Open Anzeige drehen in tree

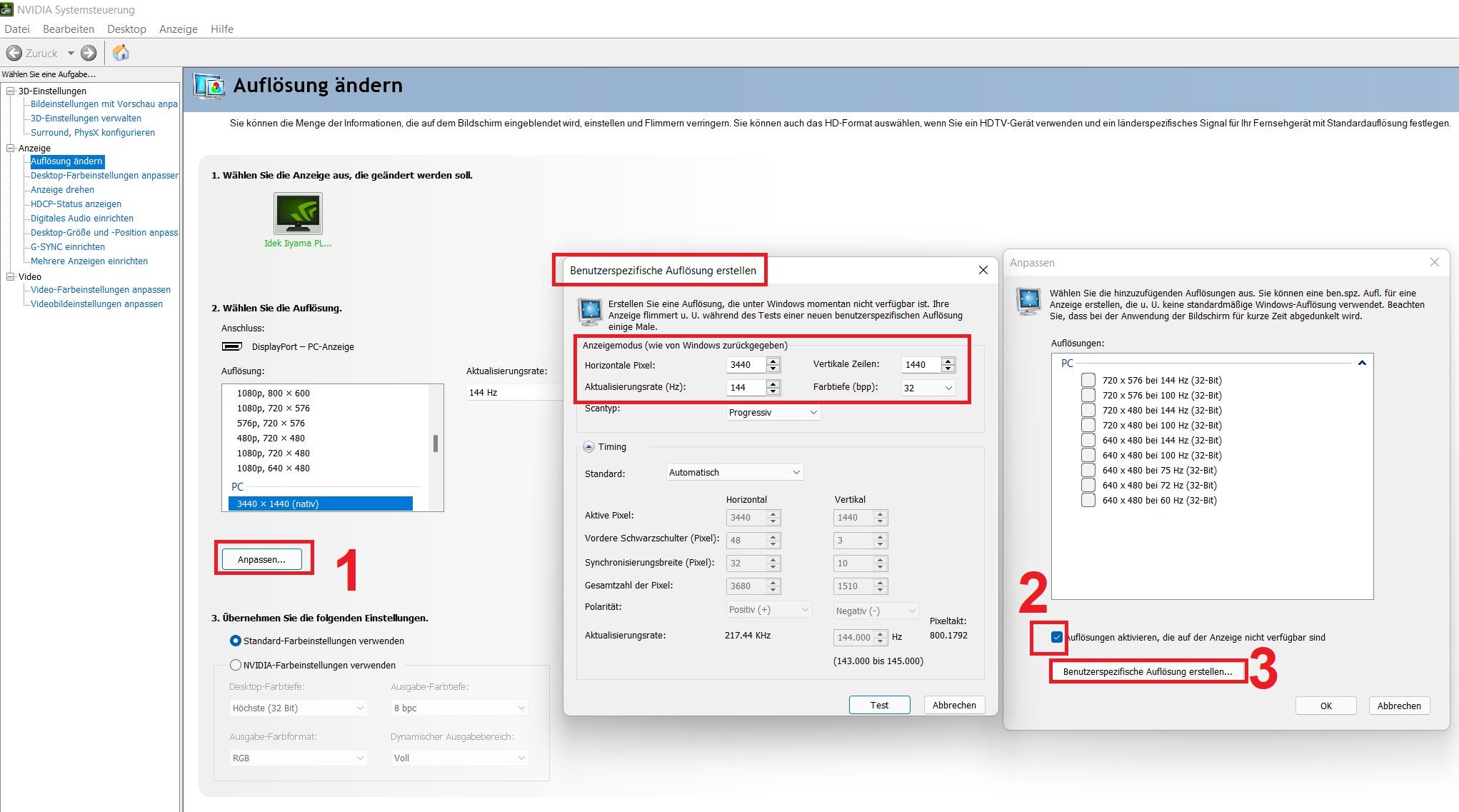click(62, 190)
